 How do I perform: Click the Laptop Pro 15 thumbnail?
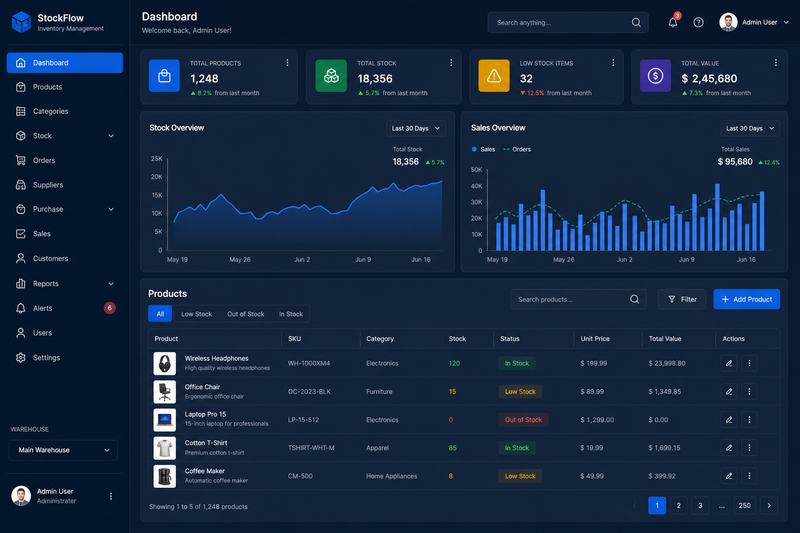coord(165,420)
